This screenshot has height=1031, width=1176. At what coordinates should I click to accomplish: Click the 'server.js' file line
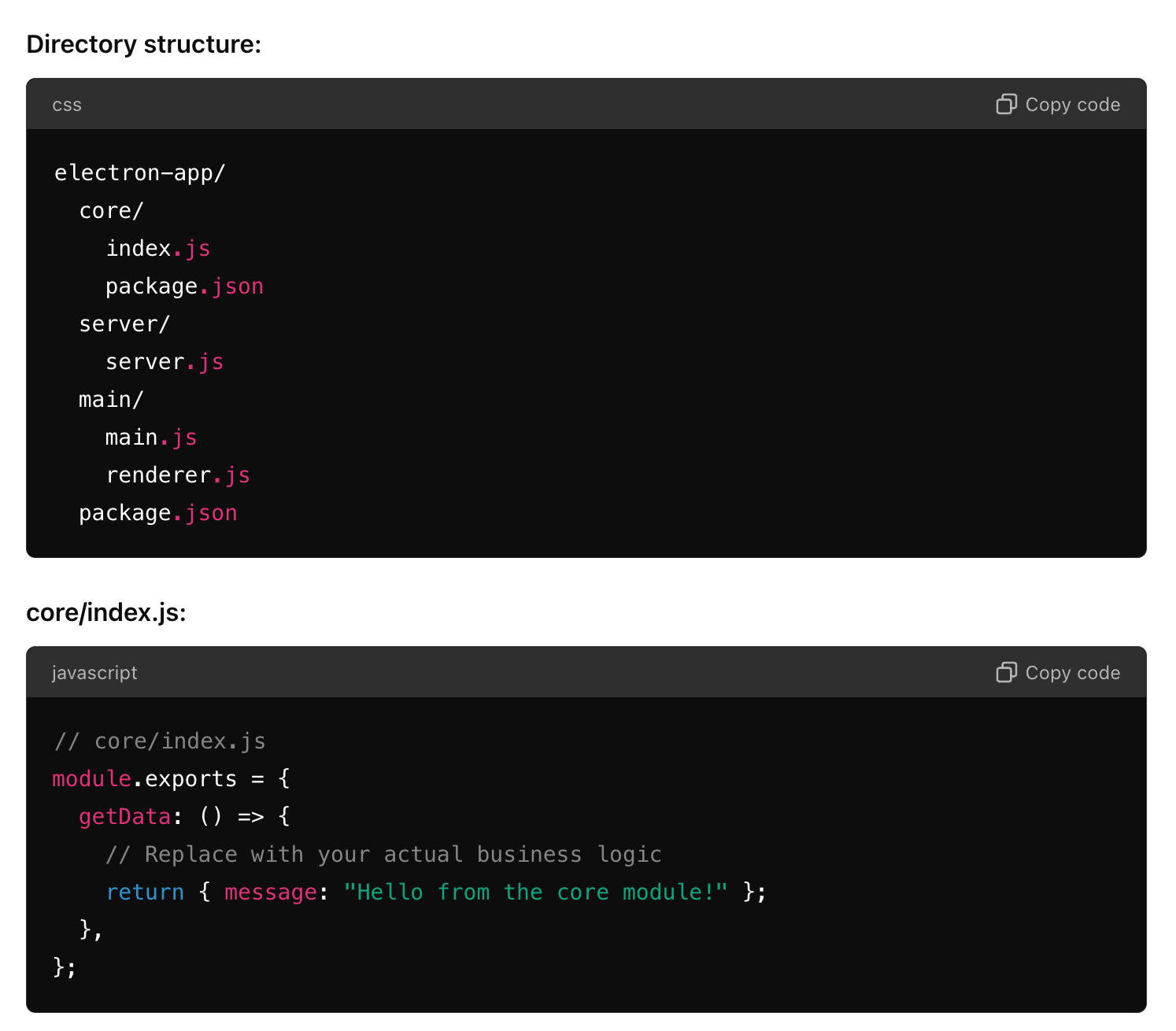(x=165, y=362)
